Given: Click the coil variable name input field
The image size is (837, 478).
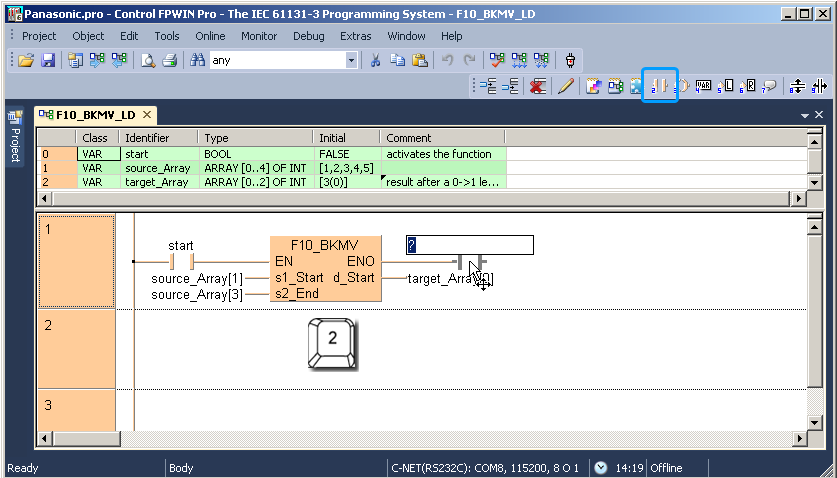Looking at the screenshot, I should tap(469, 245).
